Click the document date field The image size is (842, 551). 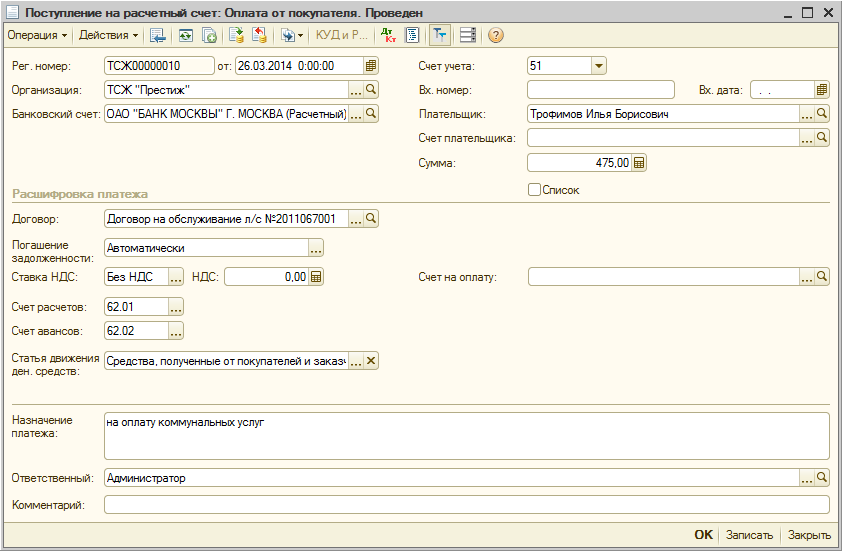pyautogui.click(x=299, y=66)
